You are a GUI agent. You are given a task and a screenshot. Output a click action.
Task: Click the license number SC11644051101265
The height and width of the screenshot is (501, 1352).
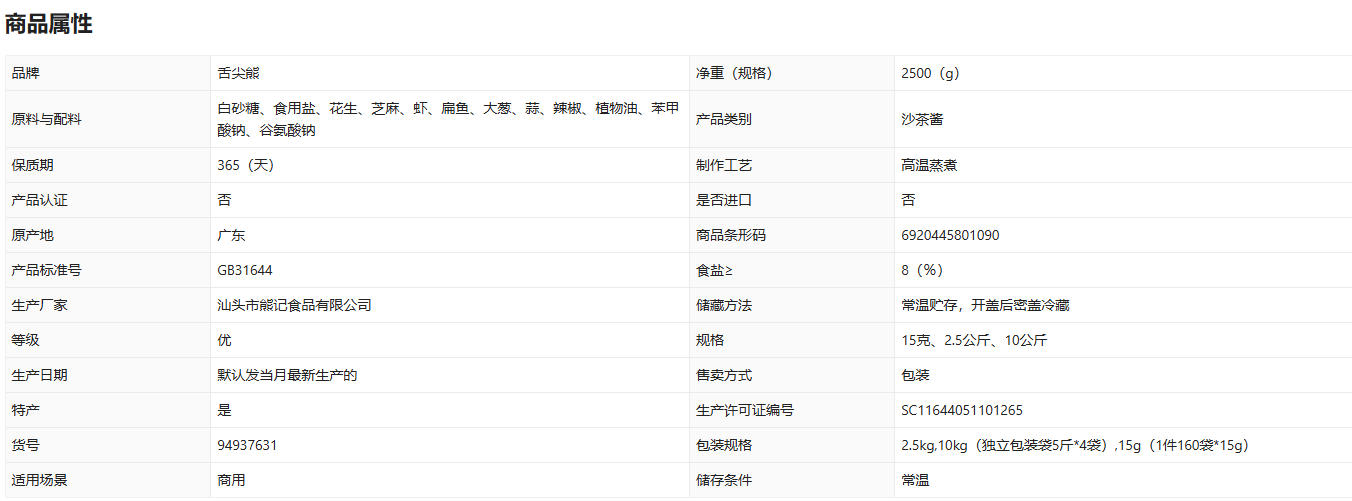pyautogui.click(x=962, y=410)
